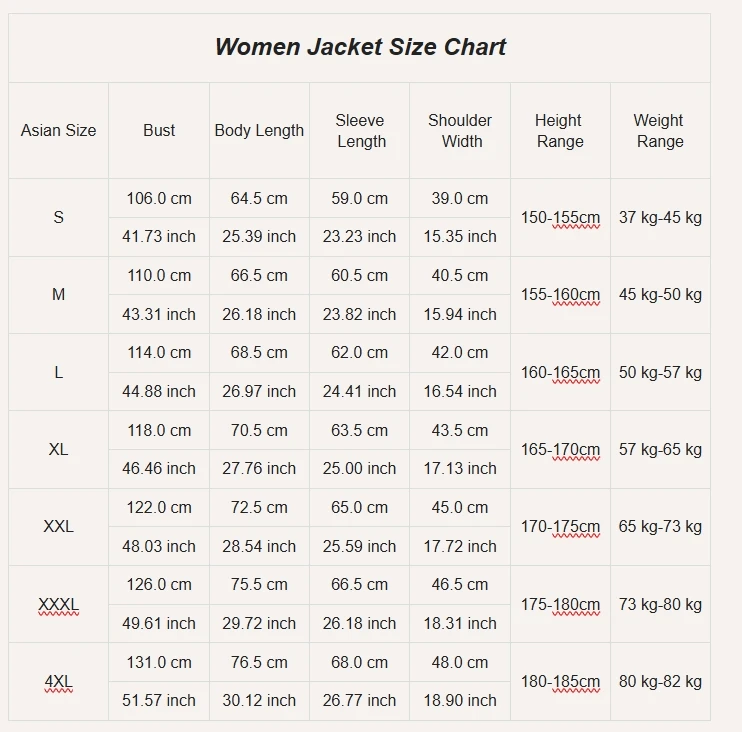Select the 180-185cm height range cell
This screenshot has height=732, width=742.
(x=560, y=682)
